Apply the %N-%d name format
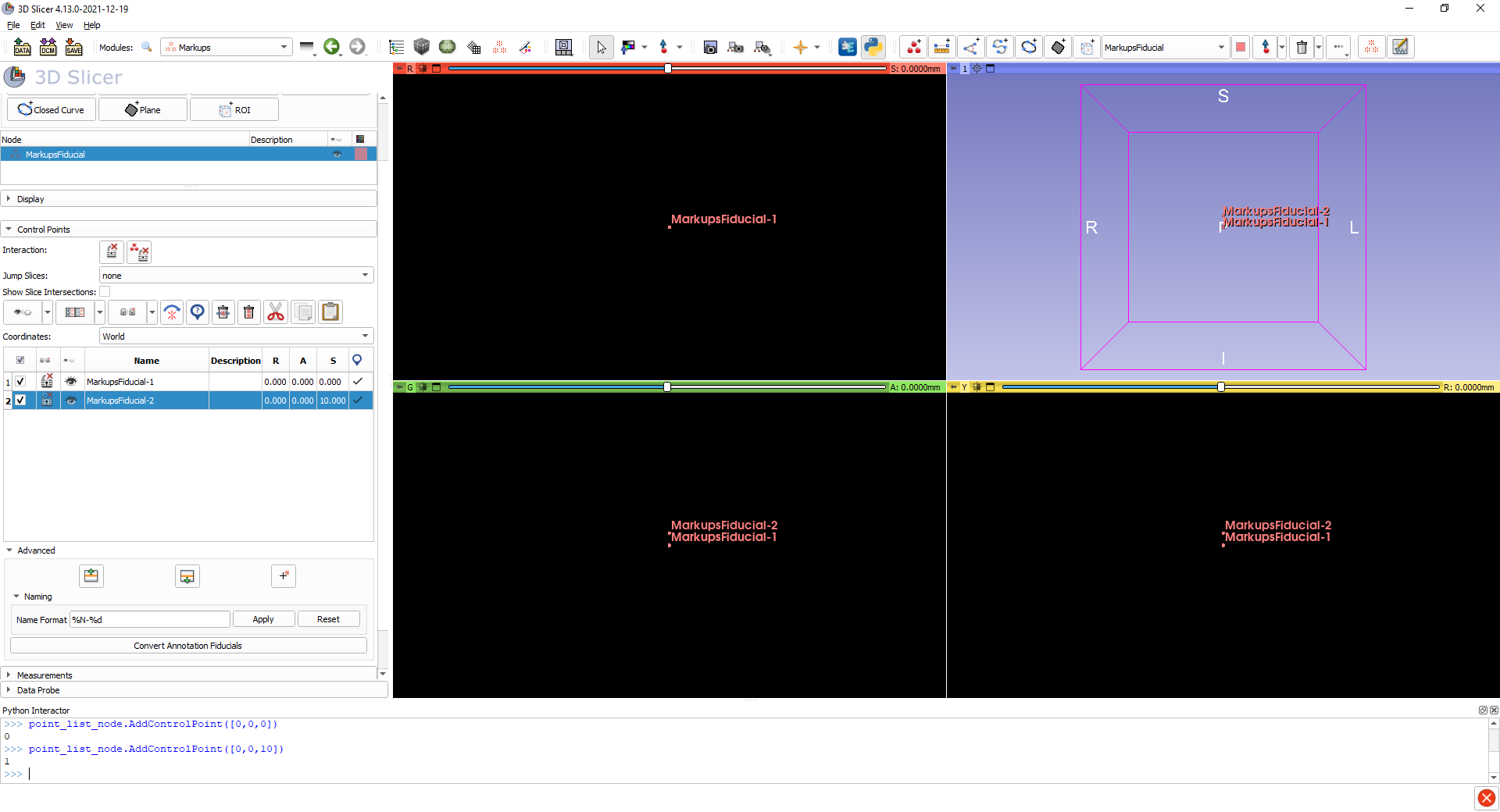1500x812 pixels. (x=263, y=619)
